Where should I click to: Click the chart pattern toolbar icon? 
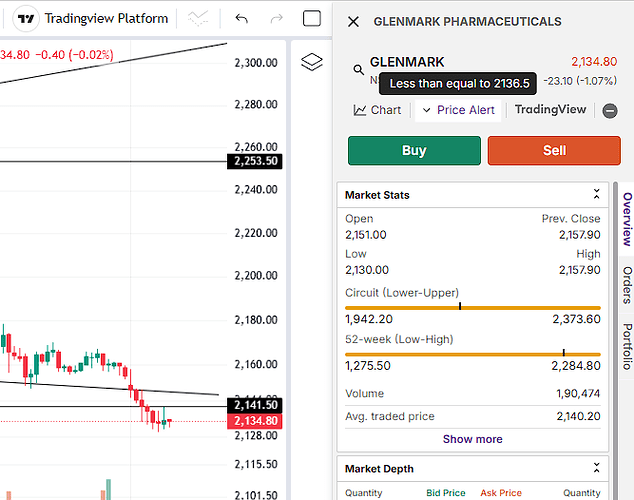click(x=198, y=19)
